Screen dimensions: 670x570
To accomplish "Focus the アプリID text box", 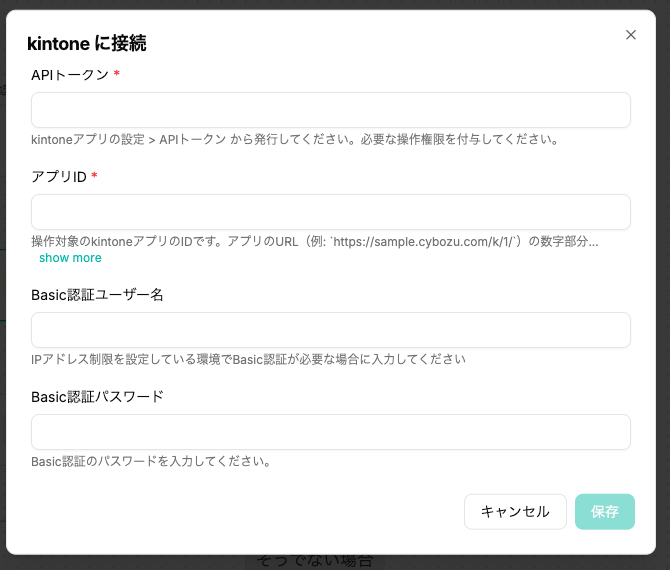I will tap(330, 212).
